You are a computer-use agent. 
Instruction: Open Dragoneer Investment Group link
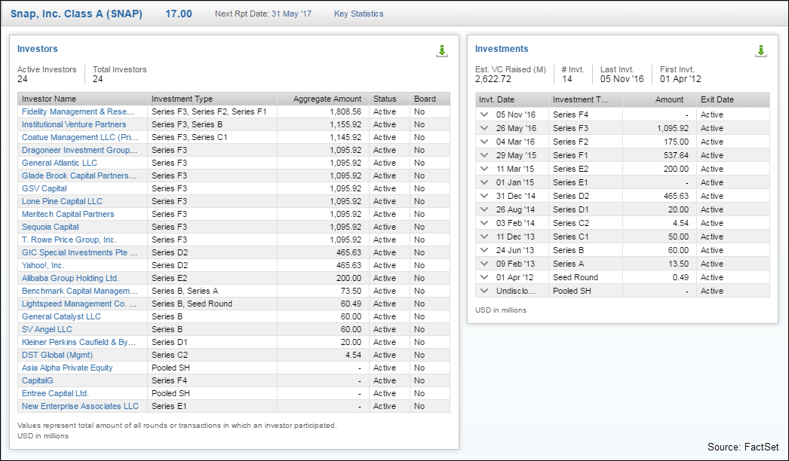click(80, 150)
